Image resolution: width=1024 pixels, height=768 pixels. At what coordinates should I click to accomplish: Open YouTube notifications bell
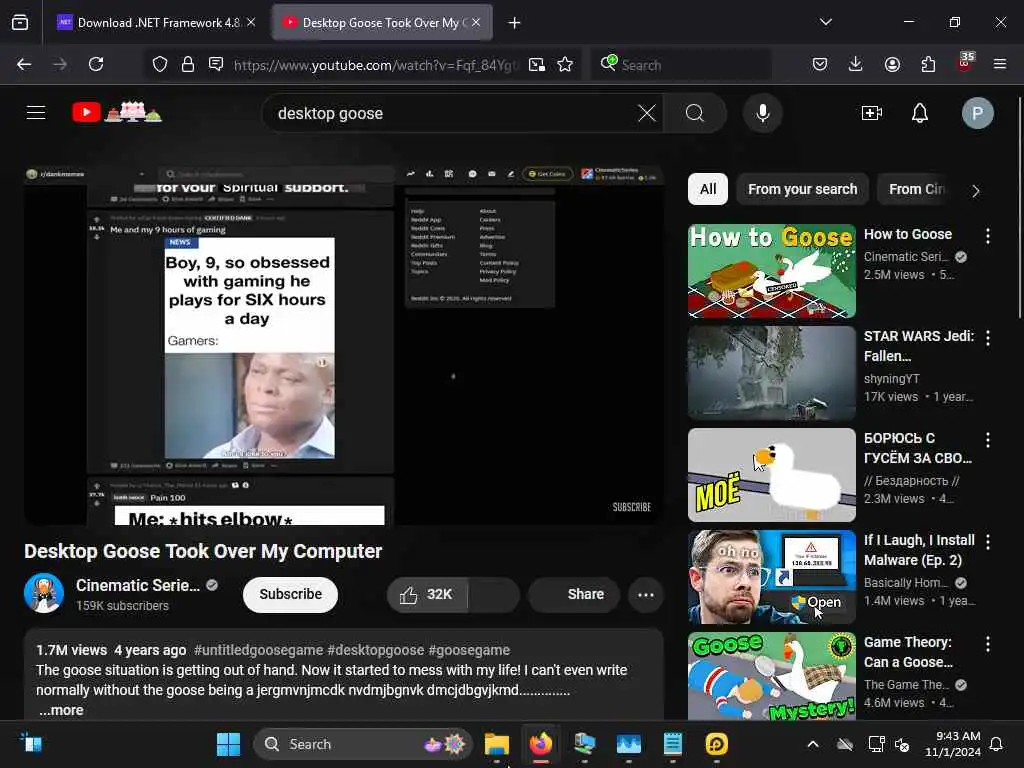(x=920, y=113)
